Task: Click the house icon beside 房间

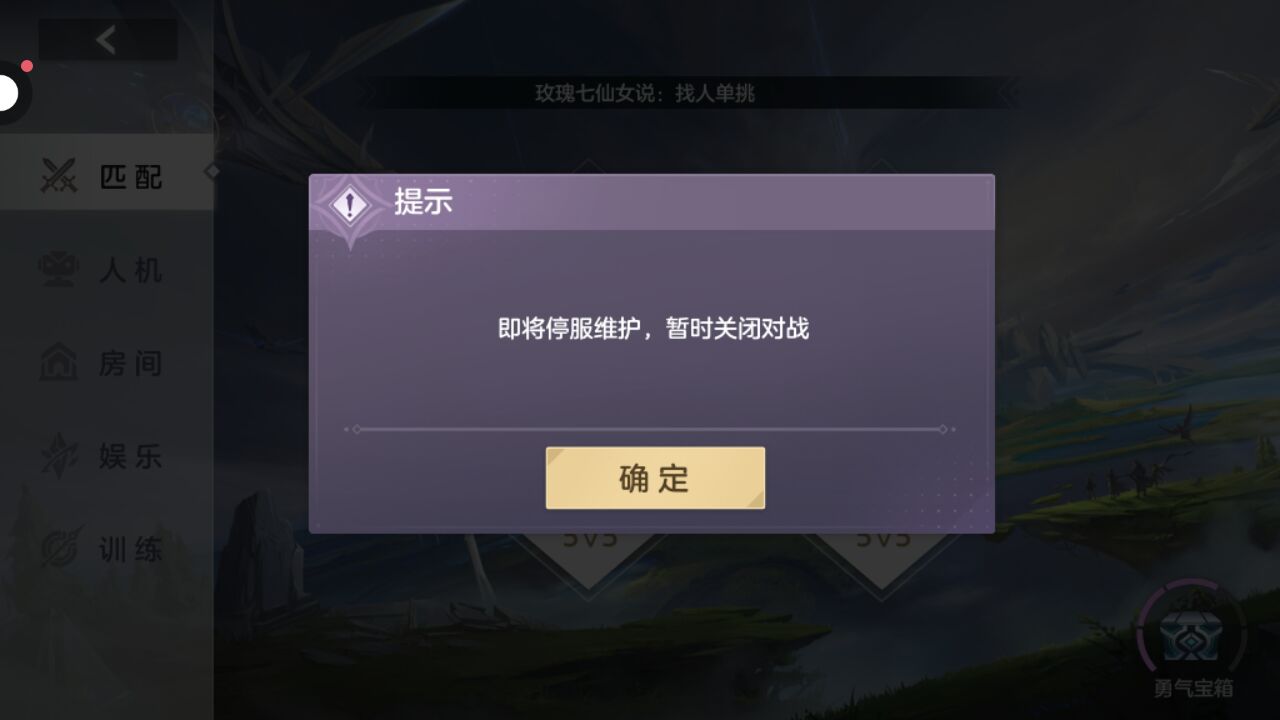Action: pyautogui.click(x=59, y=363)
